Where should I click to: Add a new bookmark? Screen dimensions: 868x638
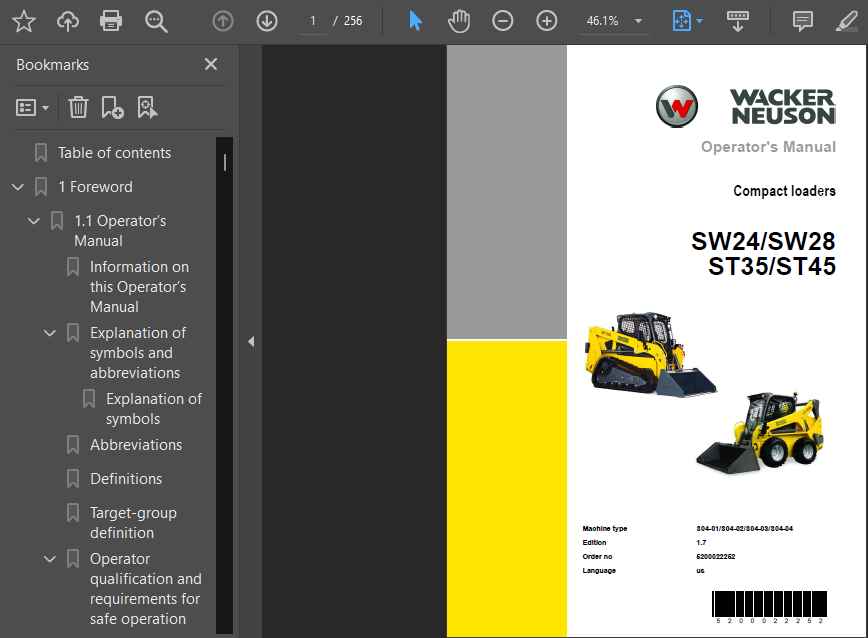click(x=111, y=107)
